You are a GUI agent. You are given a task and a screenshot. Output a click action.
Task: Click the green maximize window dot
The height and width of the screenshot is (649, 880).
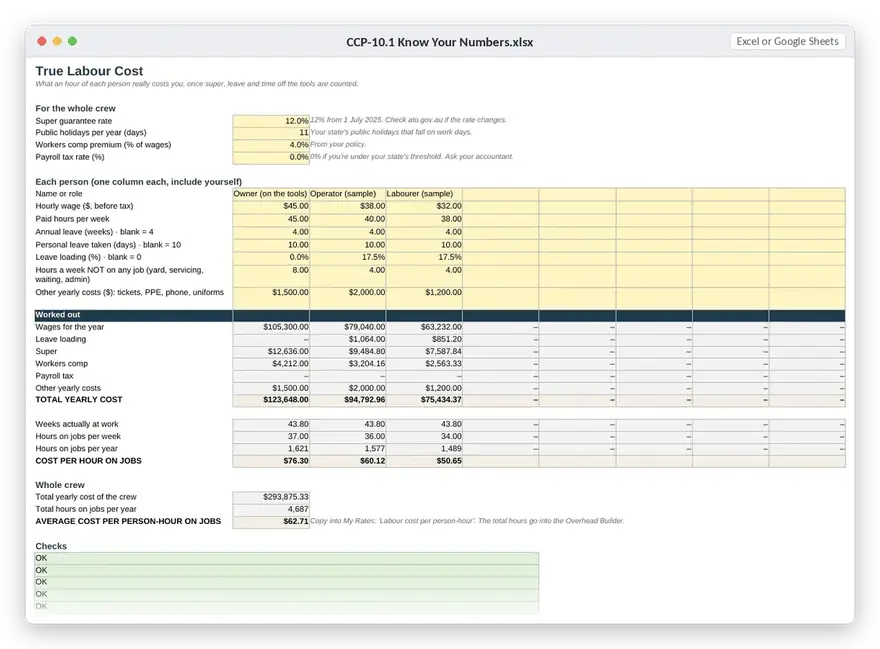click(72, 41)
